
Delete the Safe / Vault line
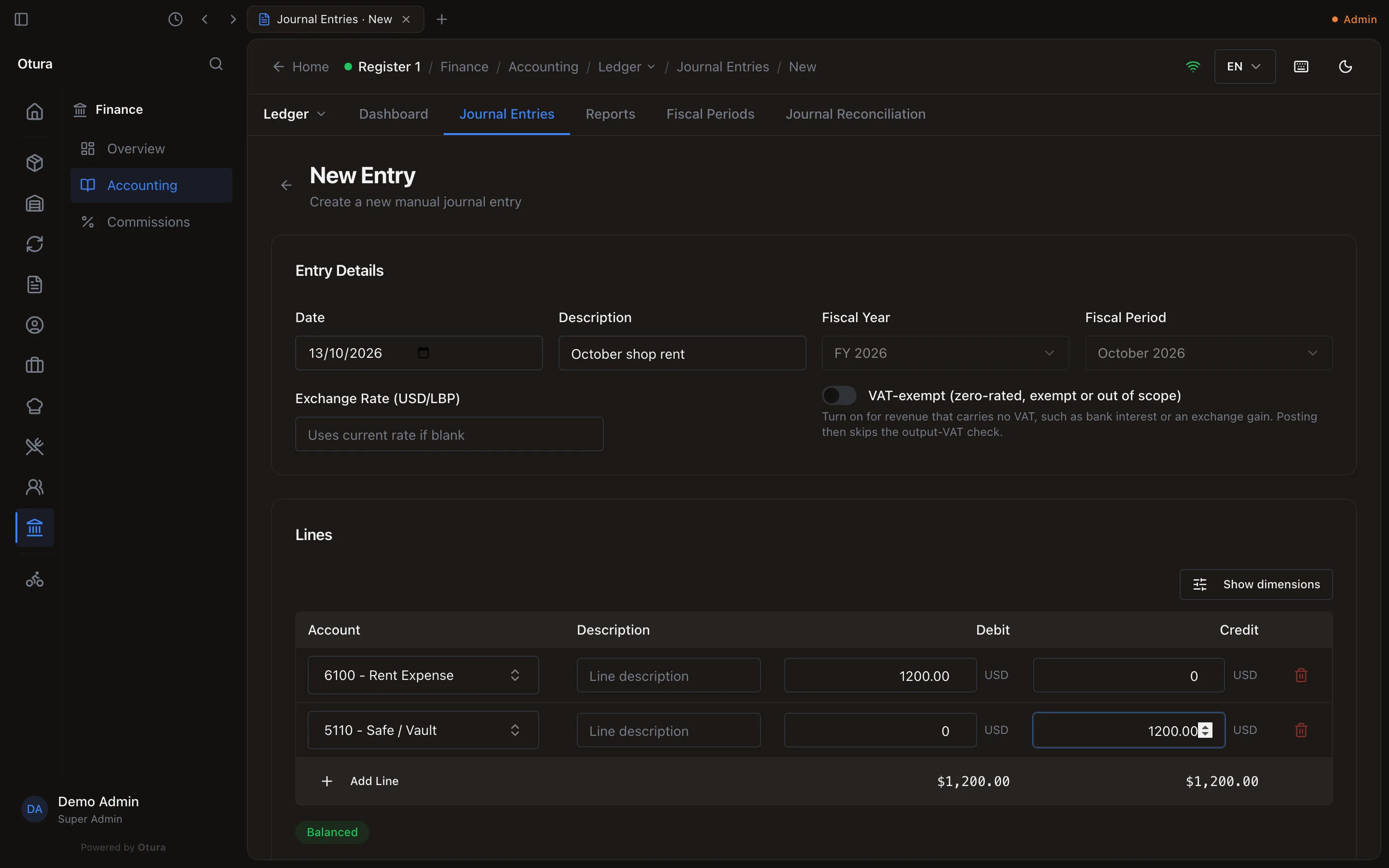1301,730
